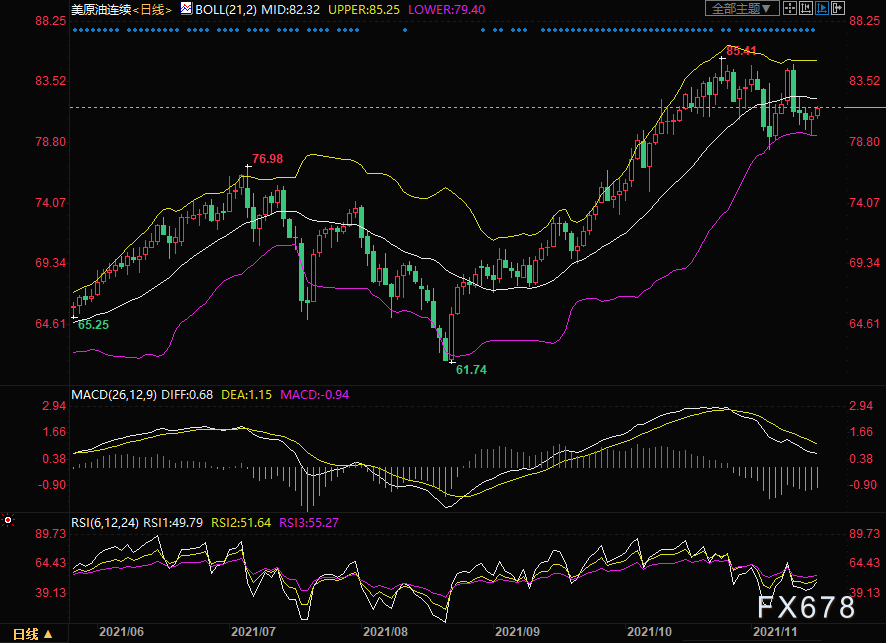
Task: Click the RSI1:49.79 value
Action: point(173,523)
